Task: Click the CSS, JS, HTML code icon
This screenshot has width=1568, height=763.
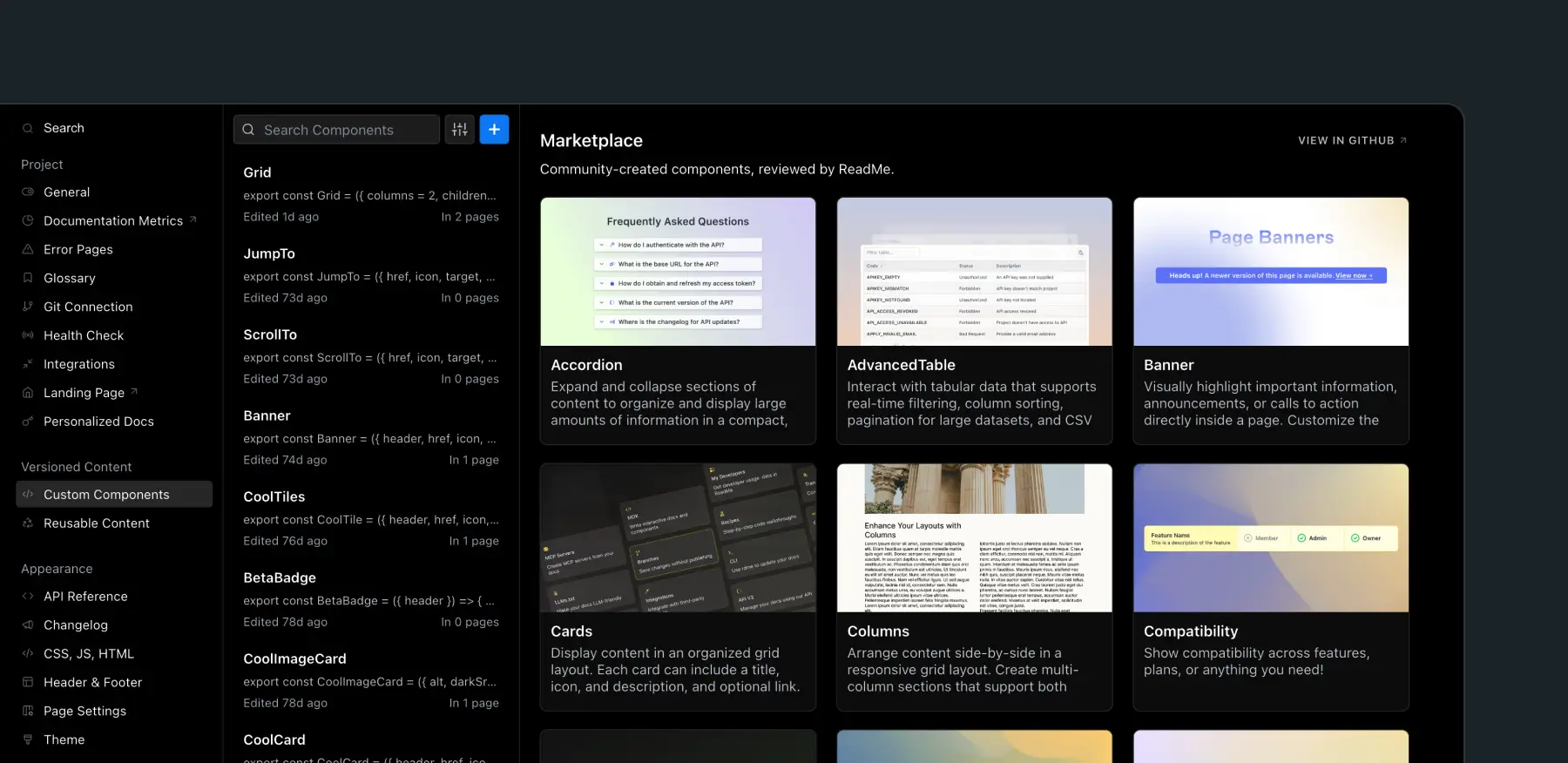Action: click(28, 653)
